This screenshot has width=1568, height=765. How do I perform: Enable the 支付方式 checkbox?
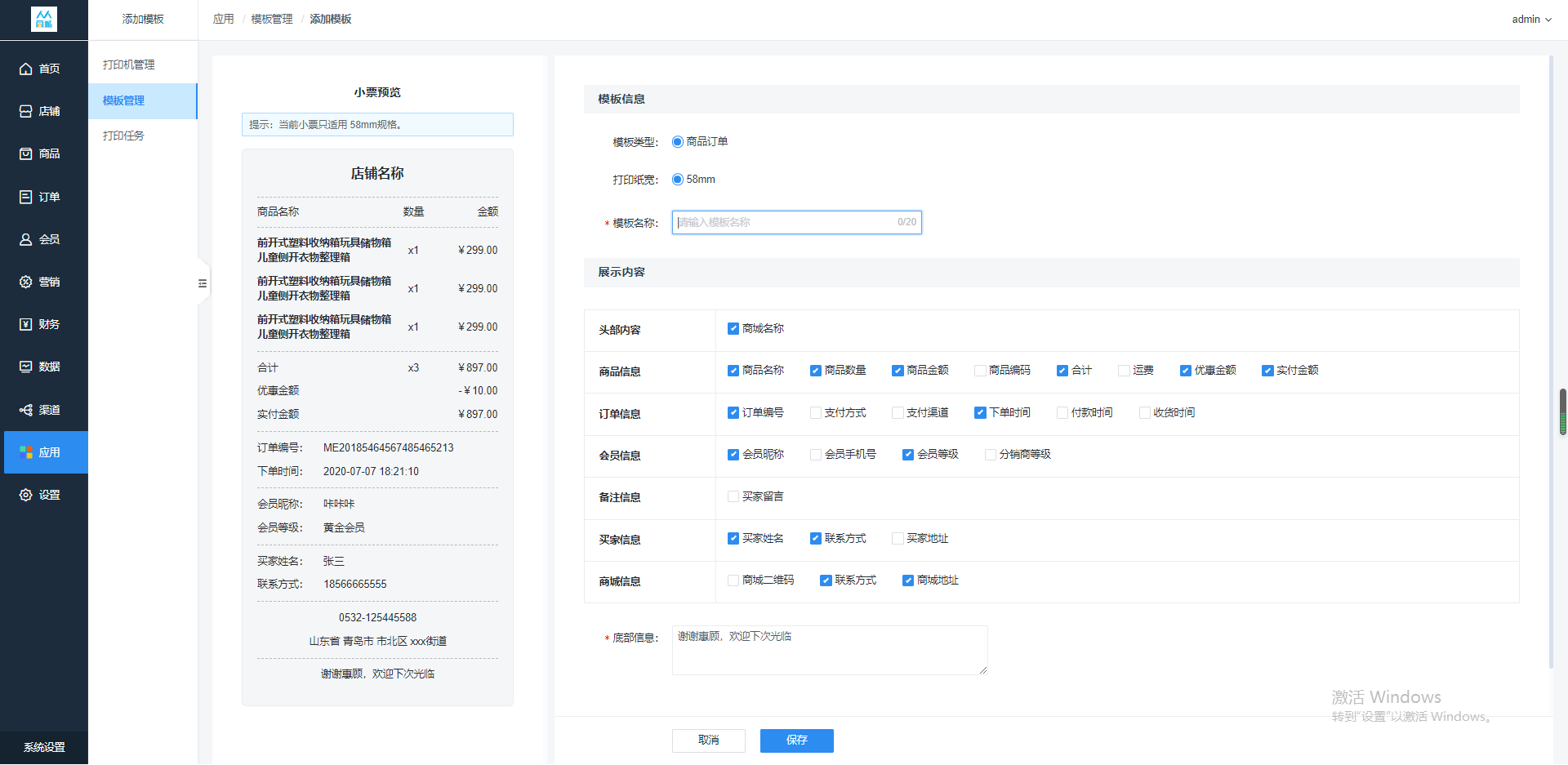(816, 413)
